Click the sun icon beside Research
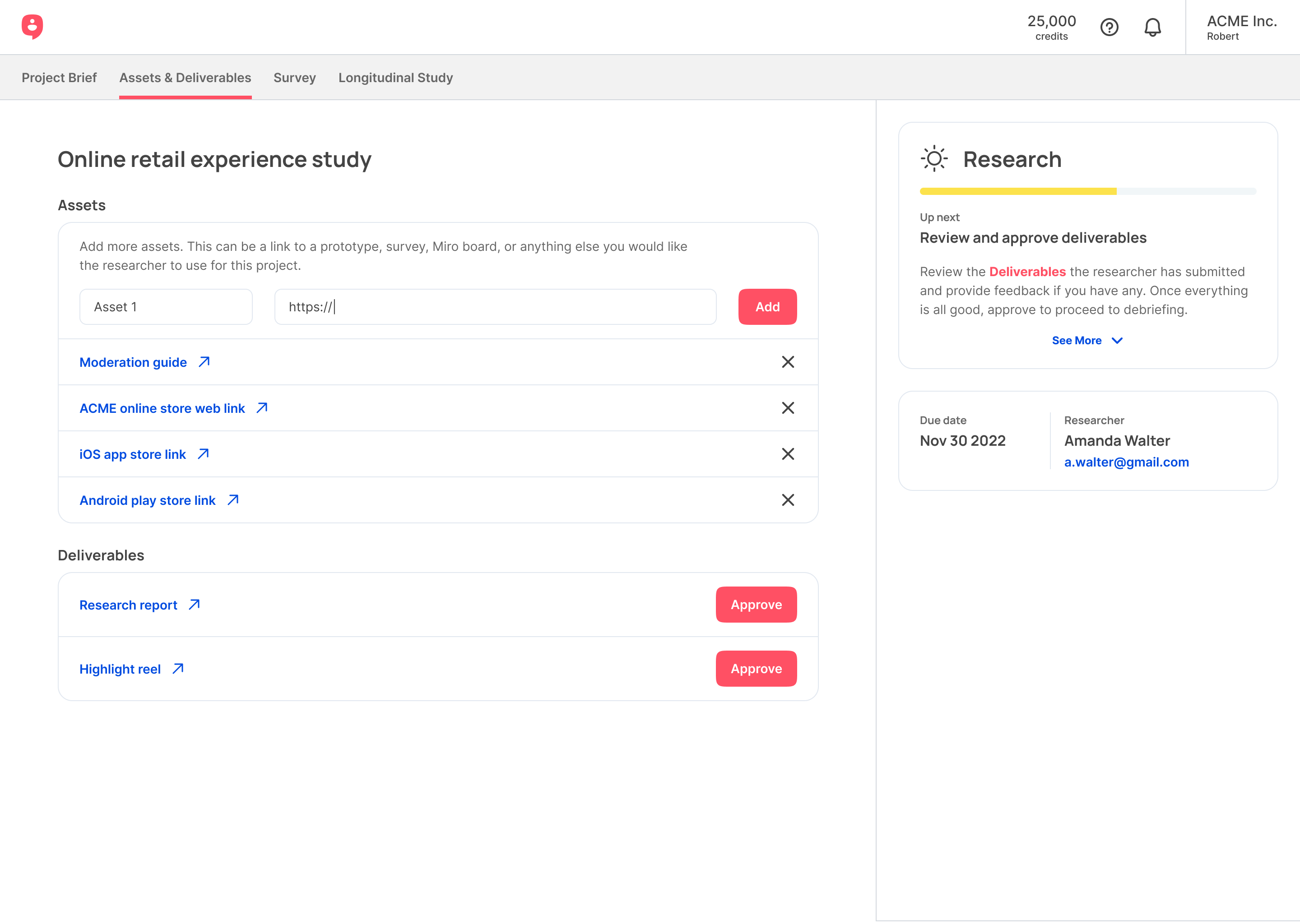Screen dimensions: 1300x924 [933, 159]
